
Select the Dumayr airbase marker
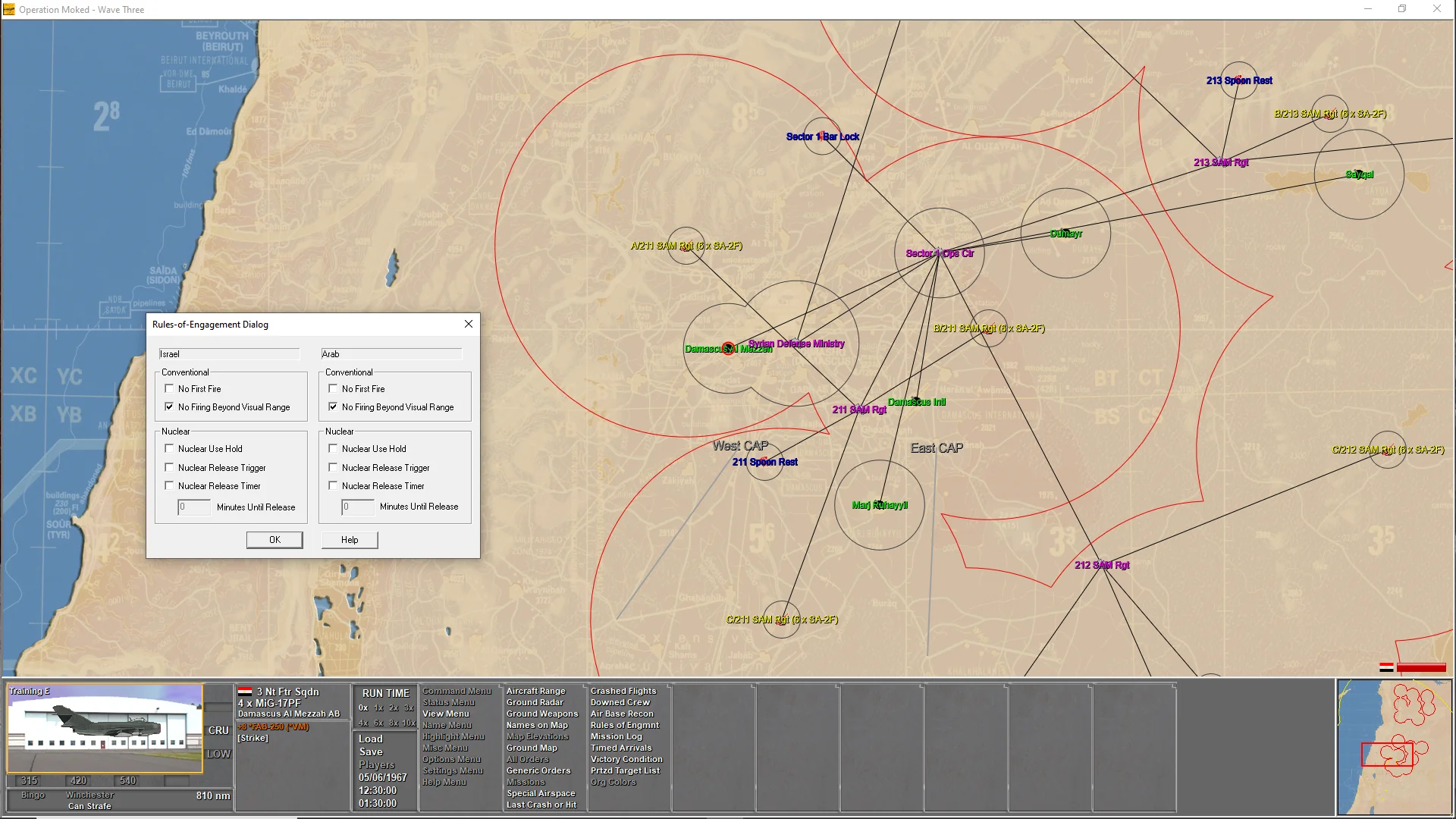1065,234
